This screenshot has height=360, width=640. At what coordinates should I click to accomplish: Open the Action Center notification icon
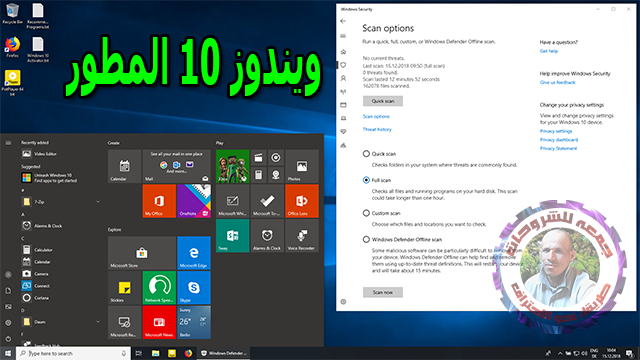[x=630, y=353]
